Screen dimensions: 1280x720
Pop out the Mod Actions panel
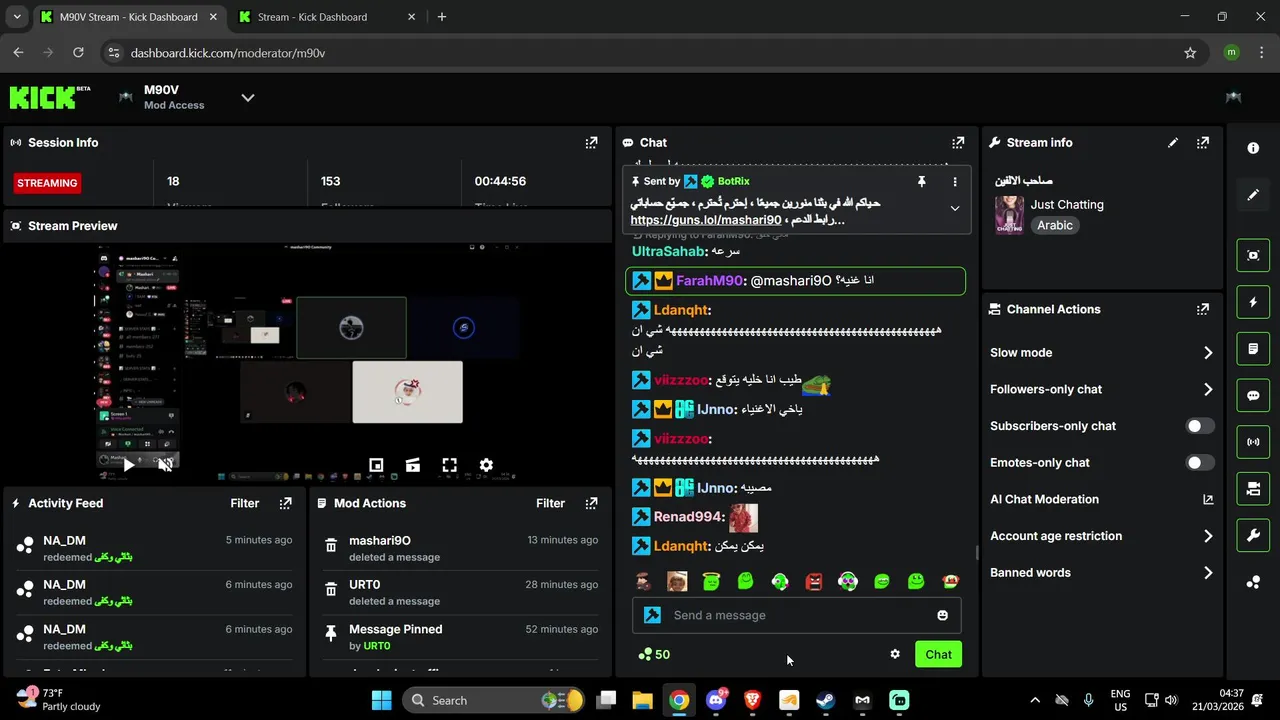591,504
